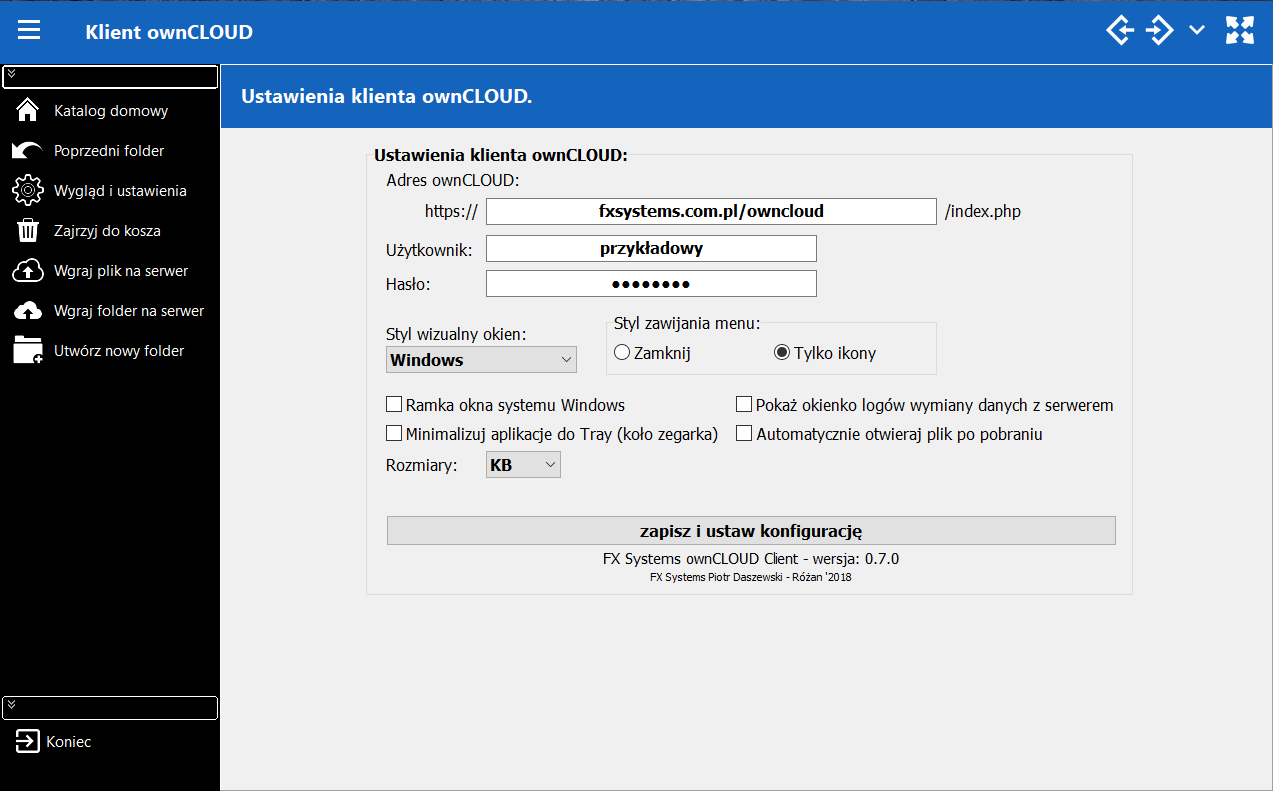The image size is (1273, 791).
Task: Click the Klient ownCLOUD title text
Action: (x=169, y=32)
